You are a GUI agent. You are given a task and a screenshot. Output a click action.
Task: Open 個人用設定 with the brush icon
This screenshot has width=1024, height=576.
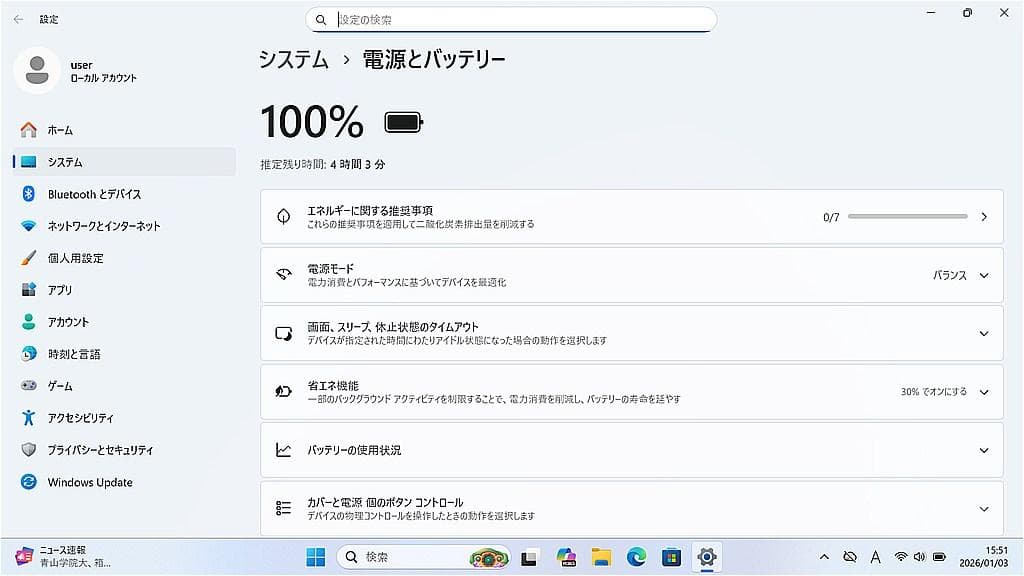(80, 258)
